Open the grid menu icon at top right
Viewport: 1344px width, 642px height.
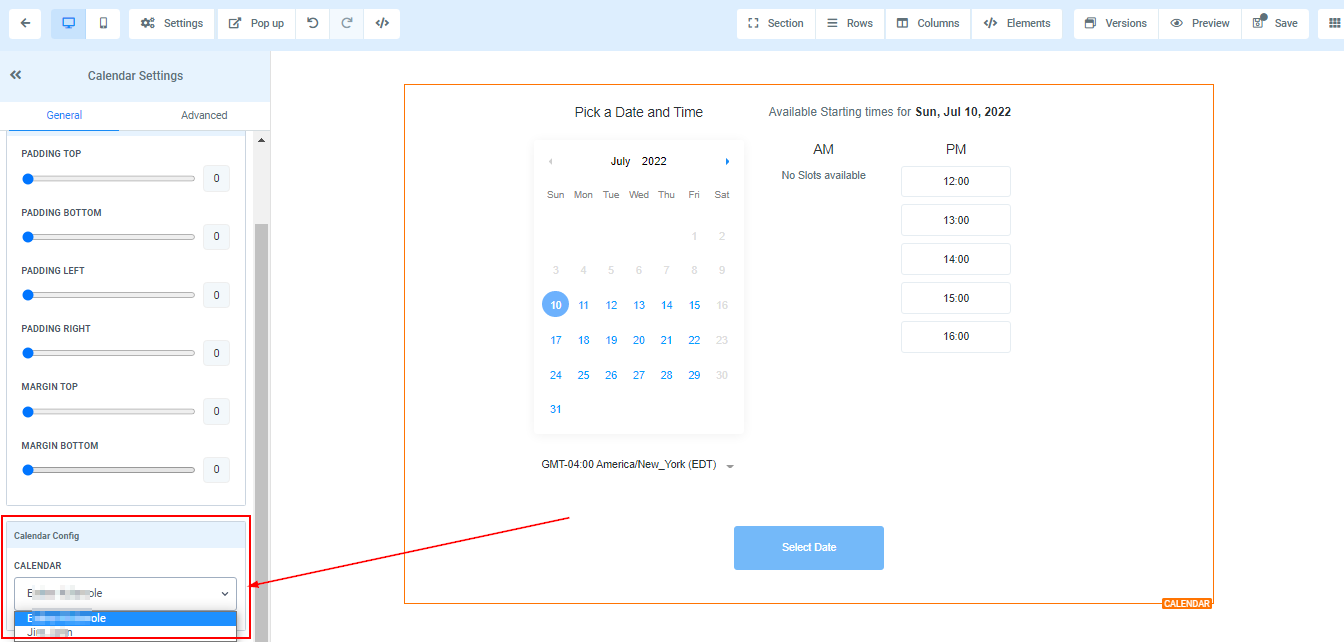(1331, 23)
